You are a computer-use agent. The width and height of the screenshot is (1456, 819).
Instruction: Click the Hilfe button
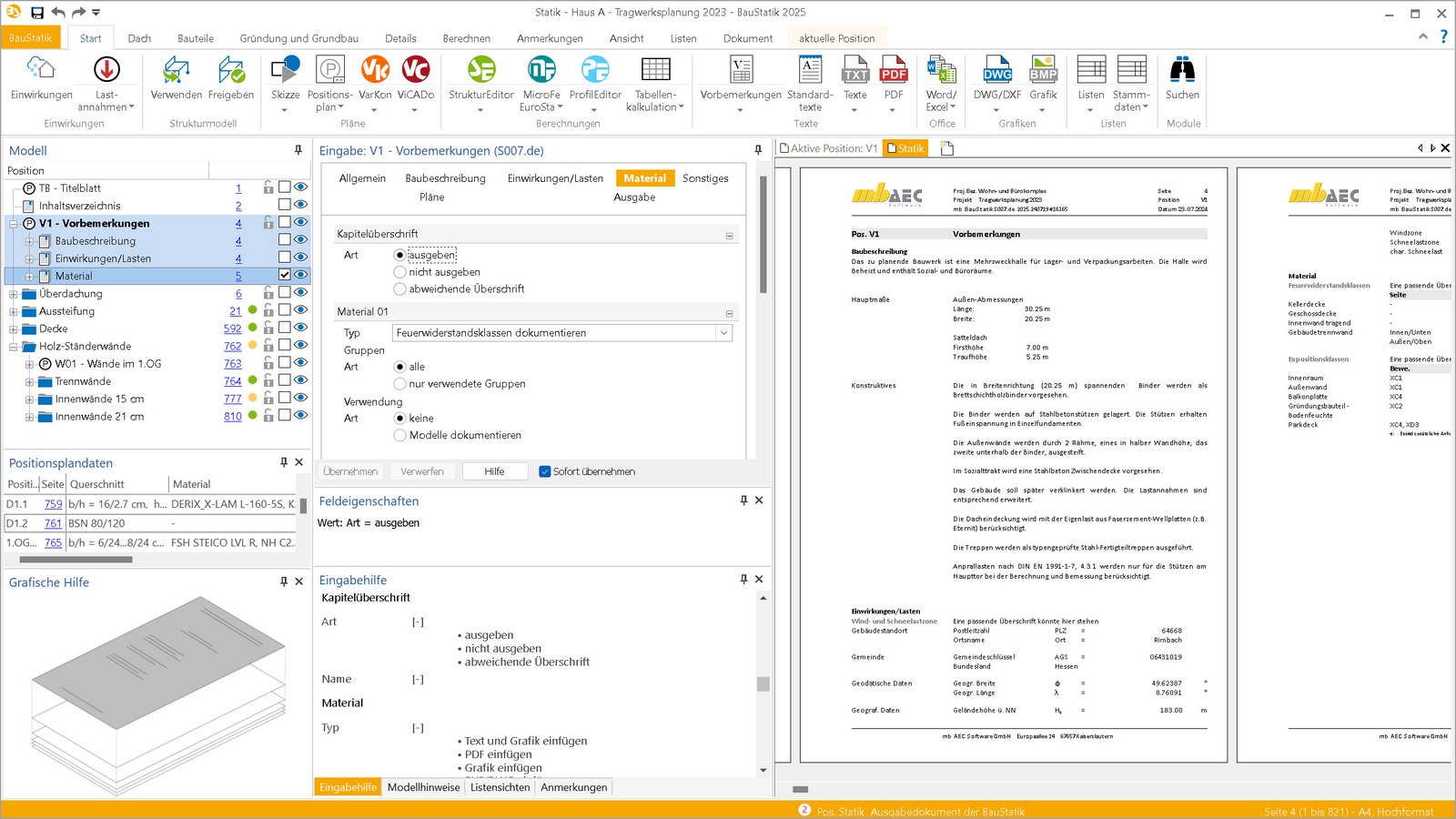[494, 471]
